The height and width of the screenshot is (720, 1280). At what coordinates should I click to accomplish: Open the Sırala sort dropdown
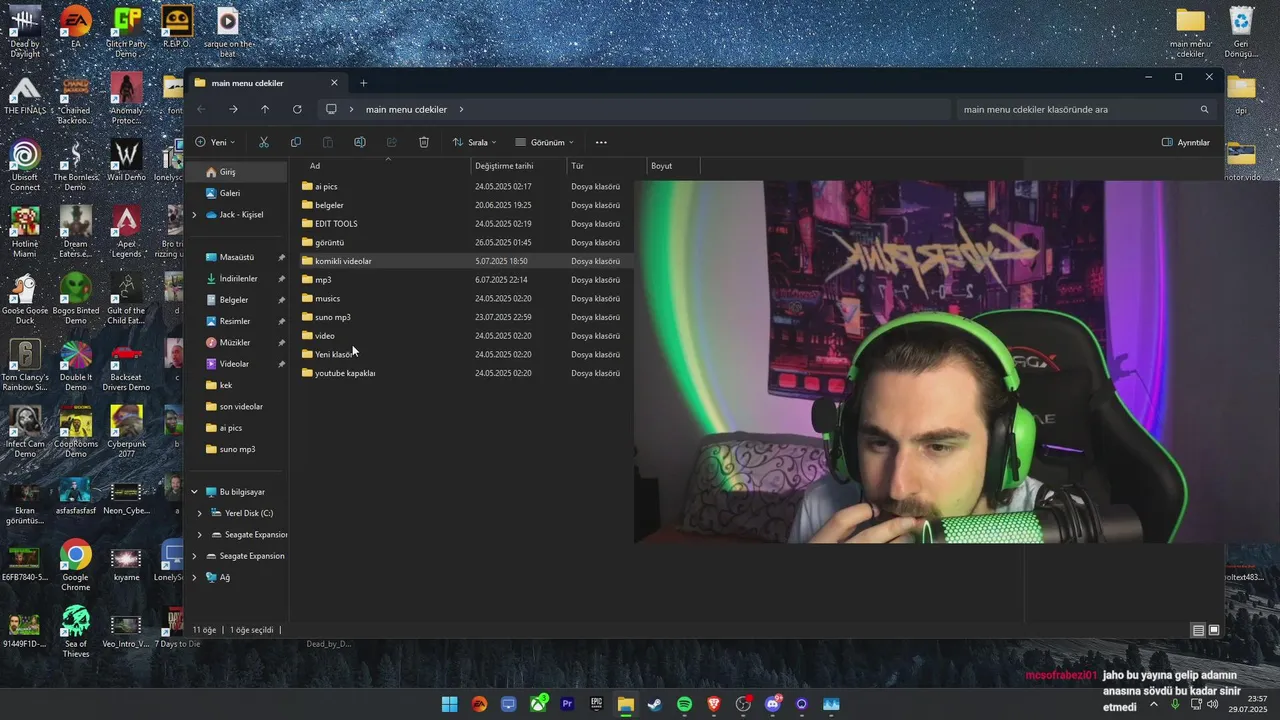pyautogui.click(x=474, y=142)
